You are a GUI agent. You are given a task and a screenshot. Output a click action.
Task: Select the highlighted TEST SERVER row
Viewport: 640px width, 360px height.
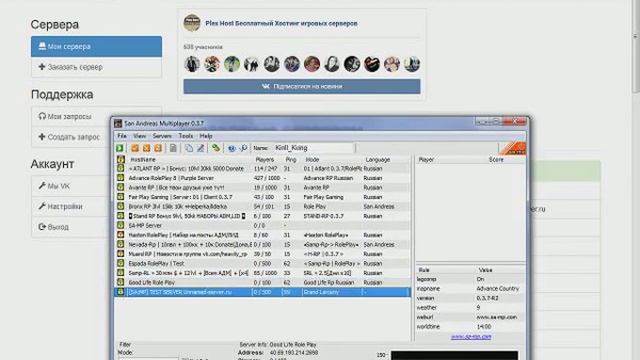coord(262,292)
